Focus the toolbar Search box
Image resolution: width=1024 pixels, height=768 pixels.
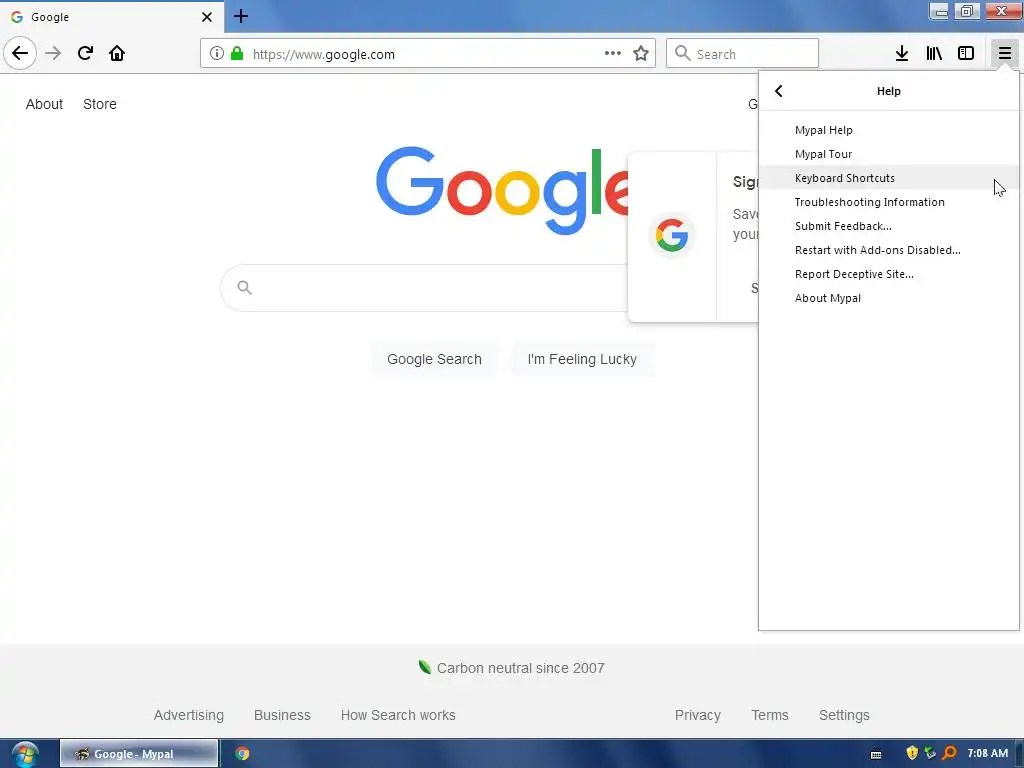click(x=743, y=54)
